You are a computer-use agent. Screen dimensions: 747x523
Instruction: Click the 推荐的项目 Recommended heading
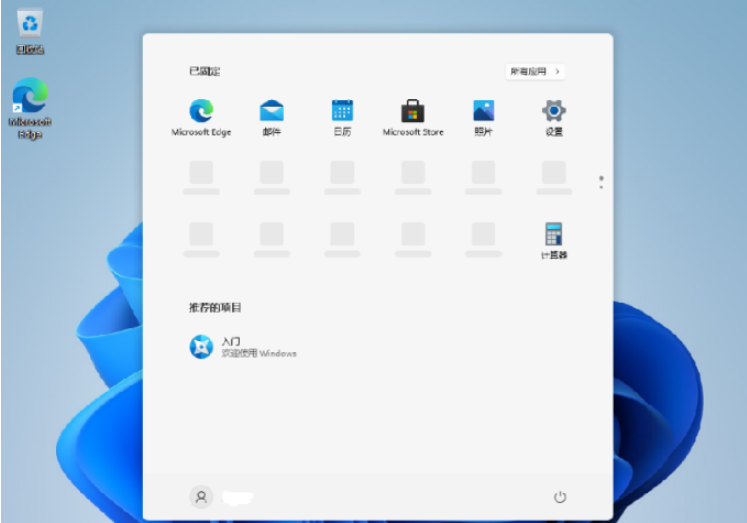215,308
